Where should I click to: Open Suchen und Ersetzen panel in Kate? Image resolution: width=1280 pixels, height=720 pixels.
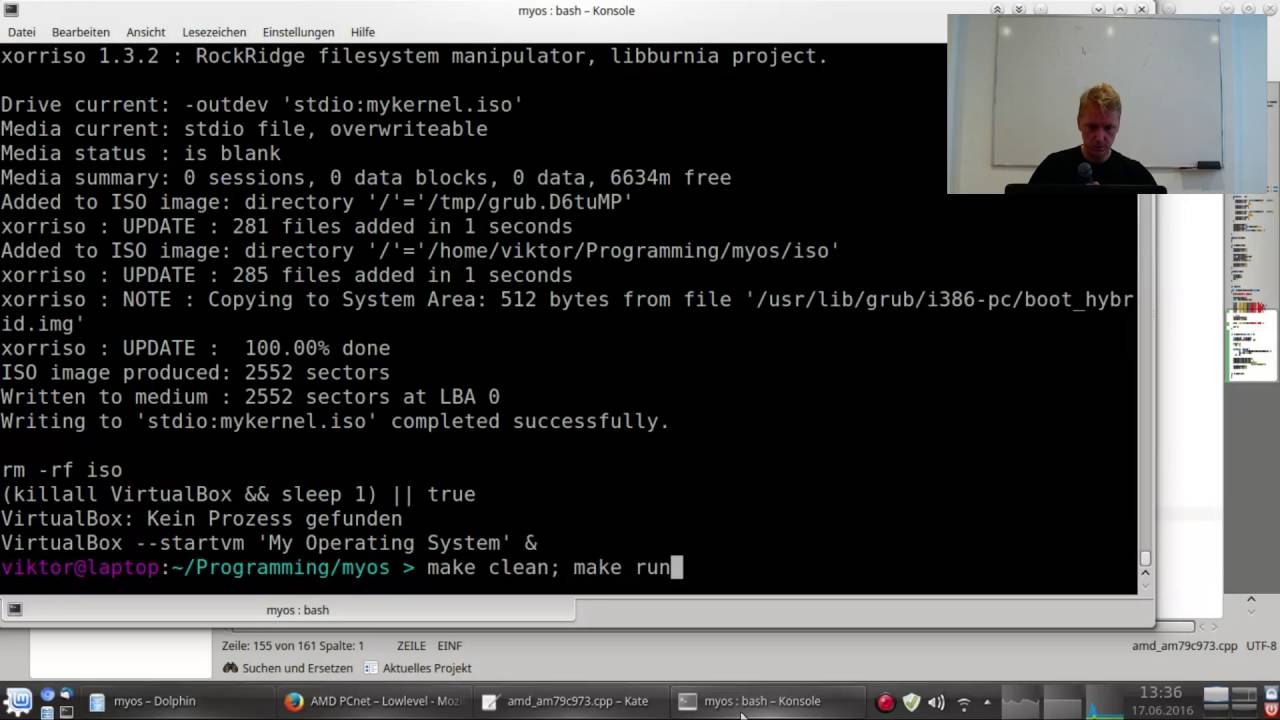point(288,668)
